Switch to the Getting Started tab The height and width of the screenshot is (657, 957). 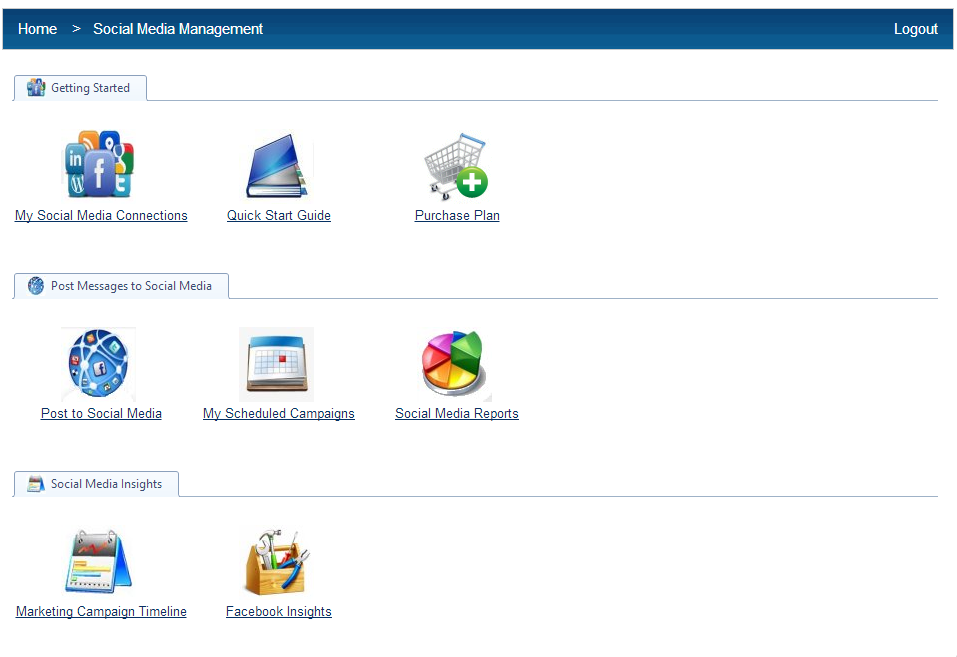click(81, 88)
